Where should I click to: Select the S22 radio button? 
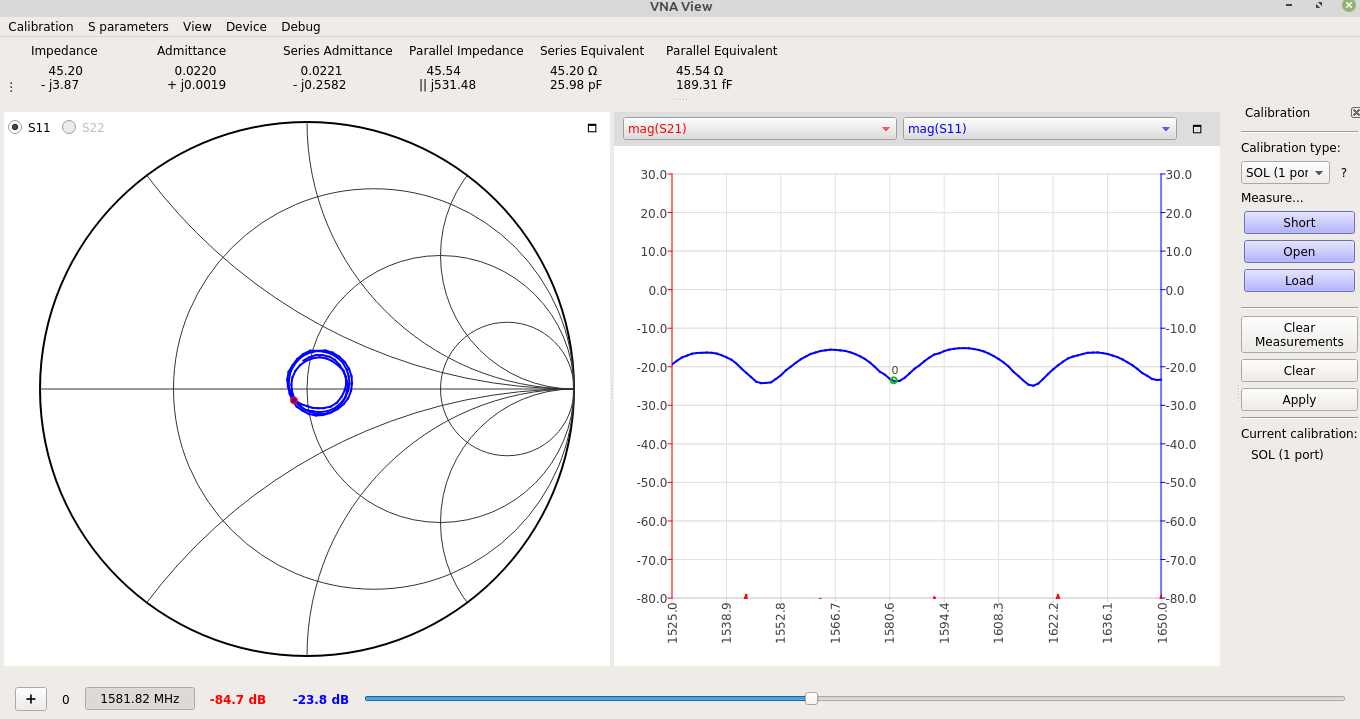click(69, 127)
